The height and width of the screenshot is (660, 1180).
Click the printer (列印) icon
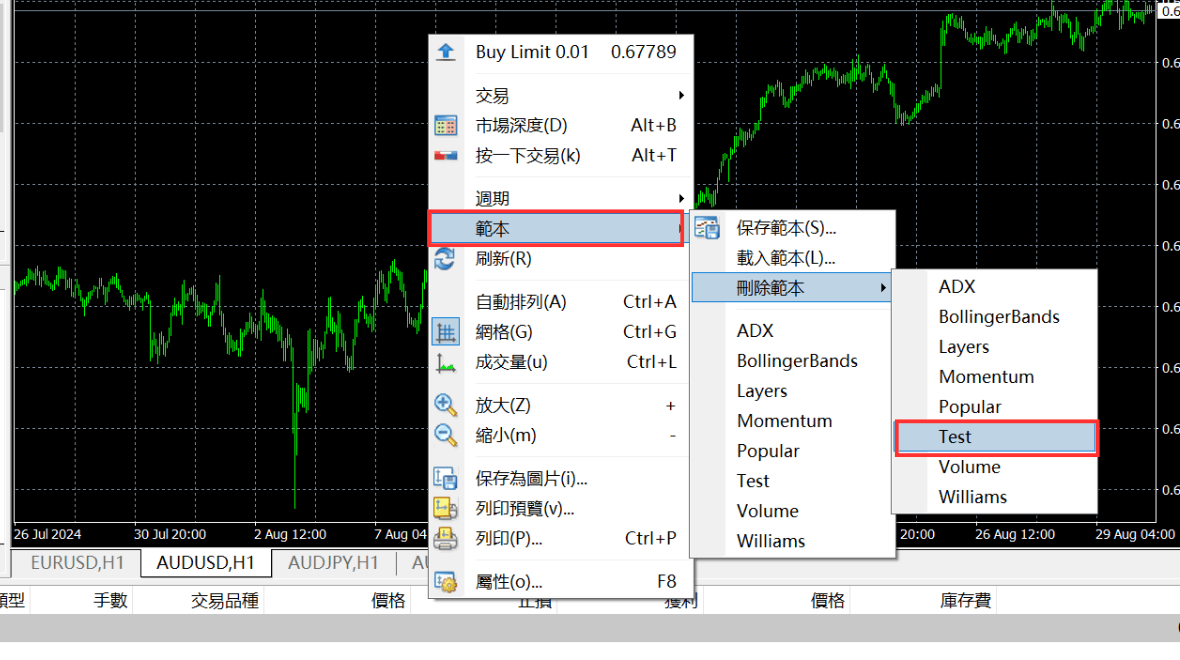446,538
